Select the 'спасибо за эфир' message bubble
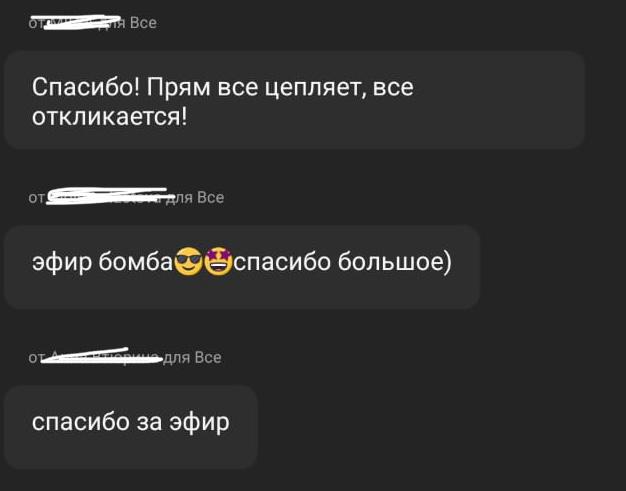Screen dimensions: 626x491 click(x=131, y=426)
